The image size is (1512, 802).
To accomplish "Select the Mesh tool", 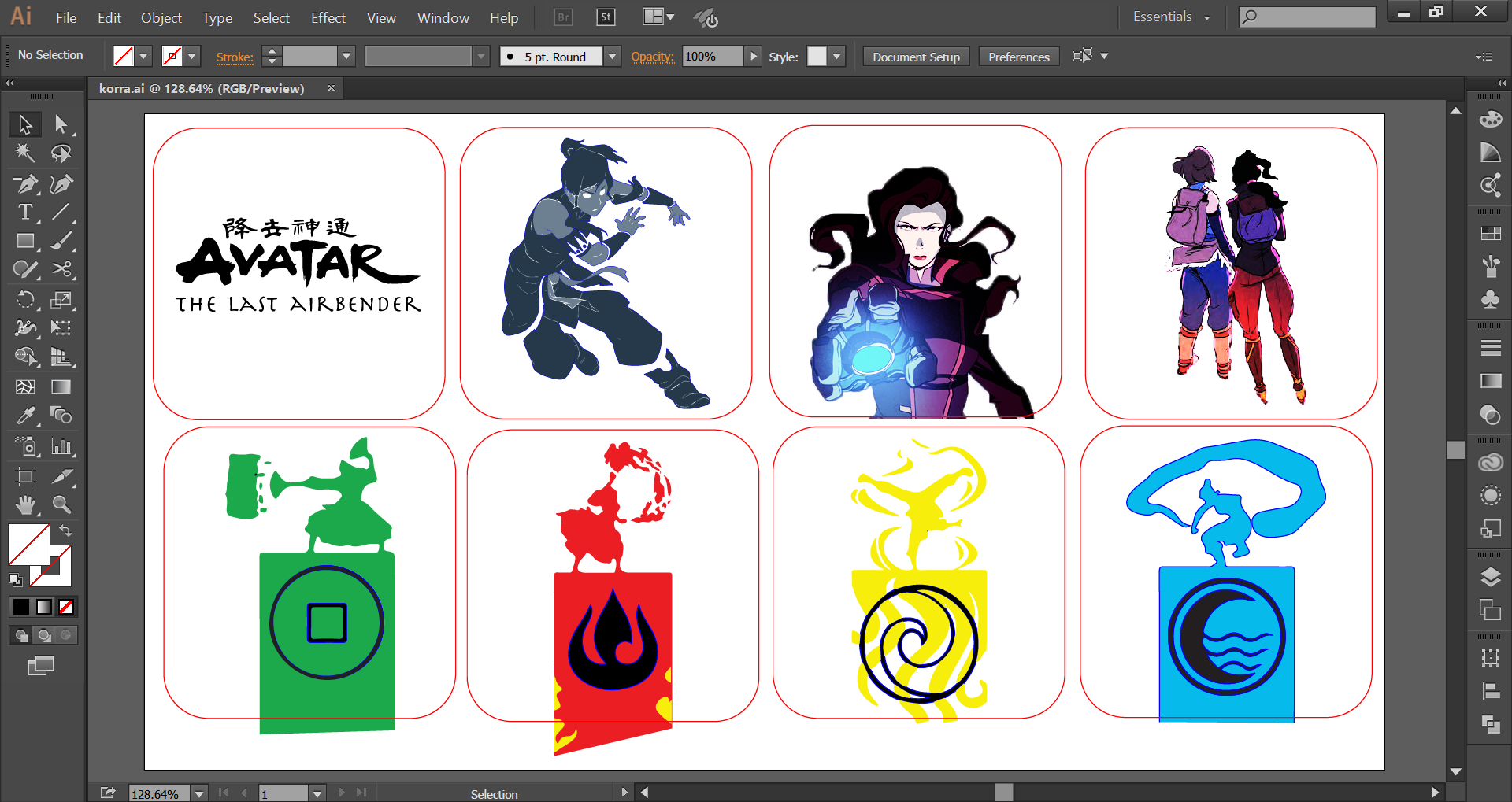I will pyautogui.click(x=25, y=386).
